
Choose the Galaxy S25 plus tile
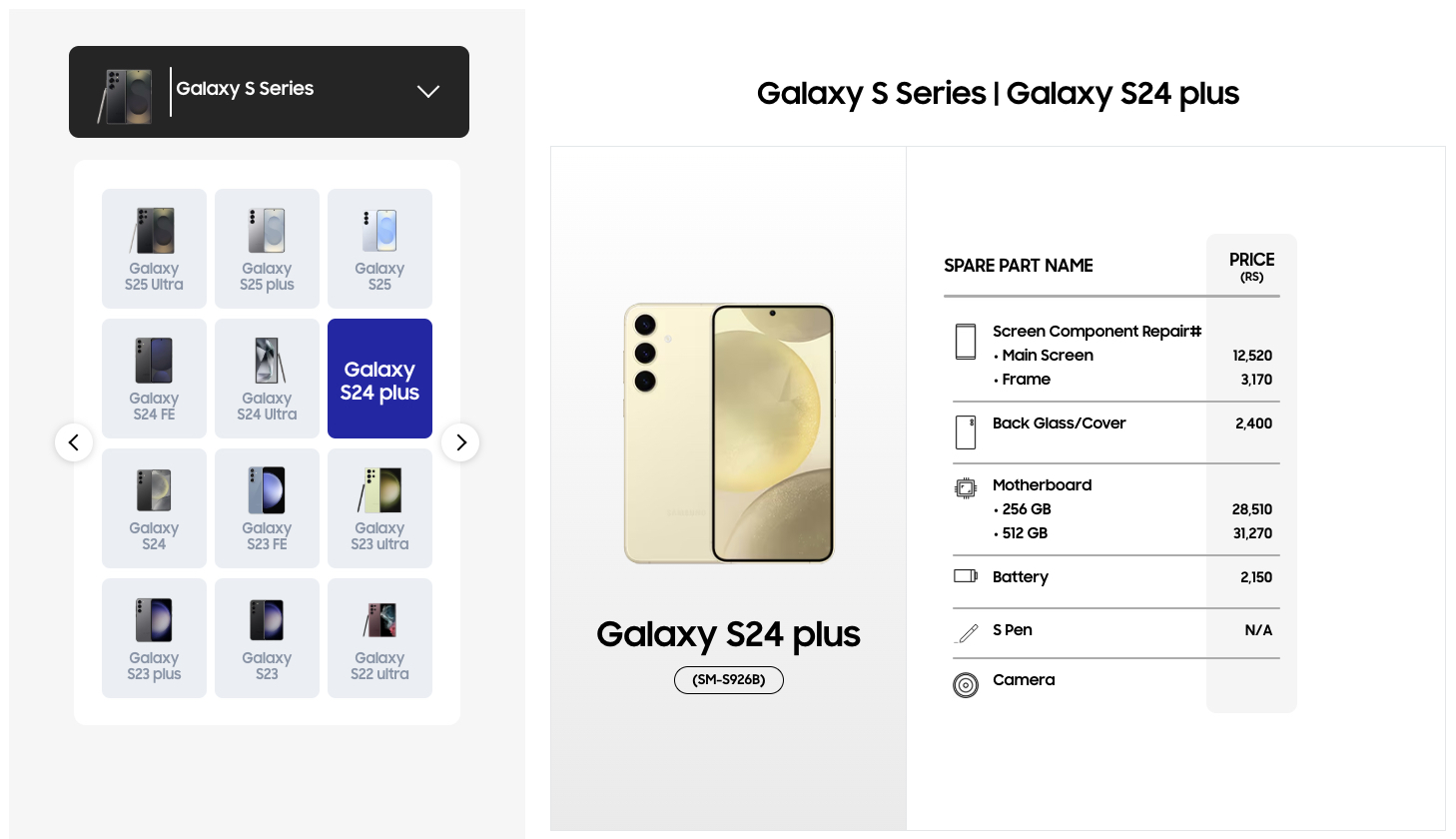267,249
